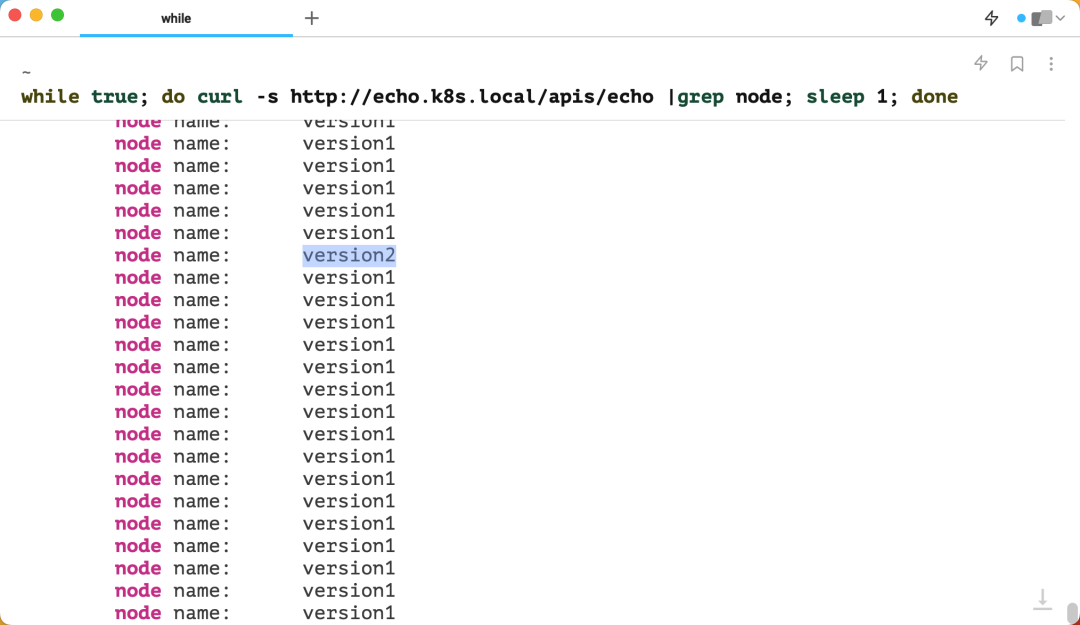1080x625 pixels.
Task: Minimize the window with yellow button
Action: [37, 15]
